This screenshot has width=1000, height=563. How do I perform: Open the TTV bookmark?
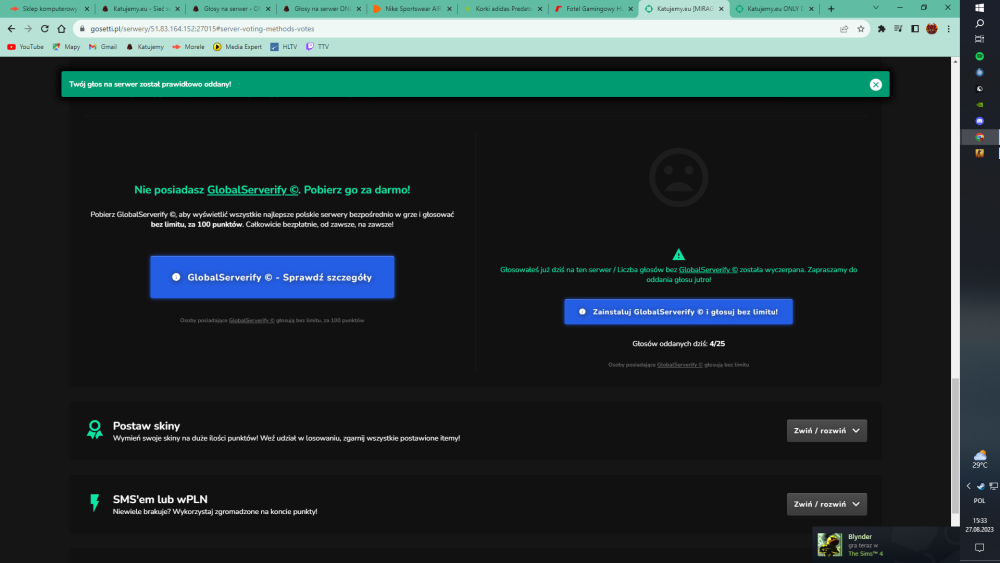click(x=318, y=47)
